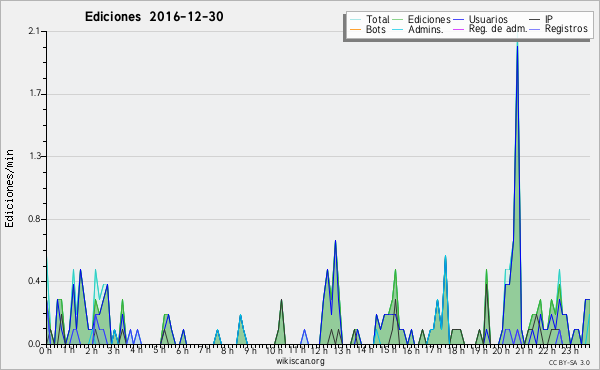Click the y-axis value 2.1
This screenshot has width=600, height=370.
pyautogui.click(x=34, y=31)
